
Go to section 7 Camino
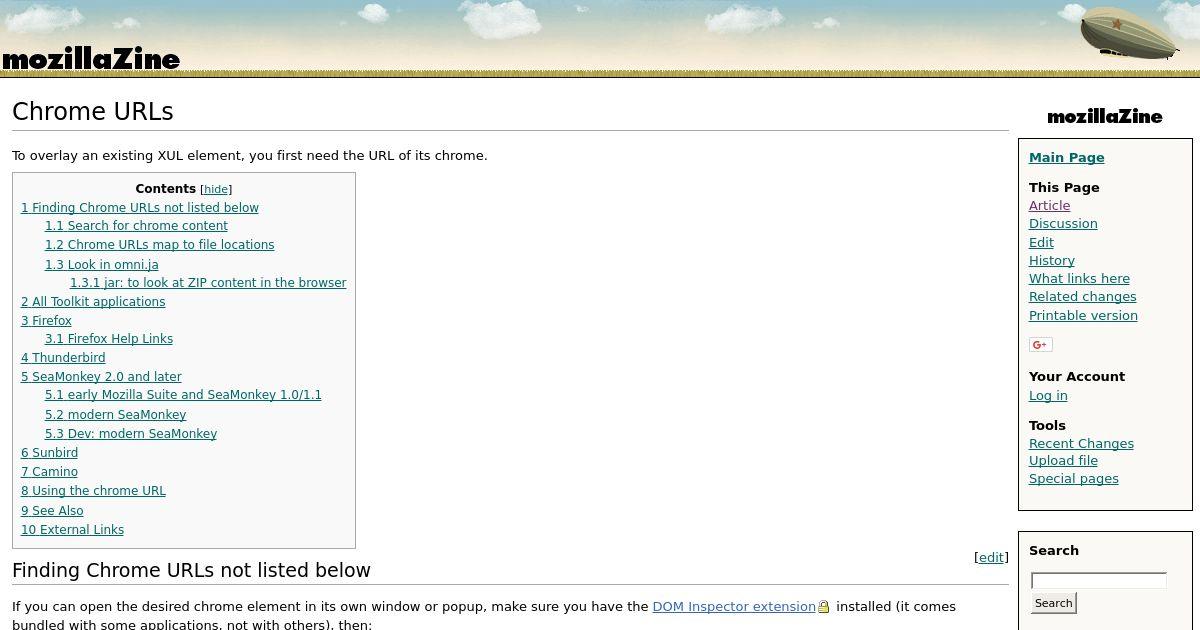click(x=49, y=472)
